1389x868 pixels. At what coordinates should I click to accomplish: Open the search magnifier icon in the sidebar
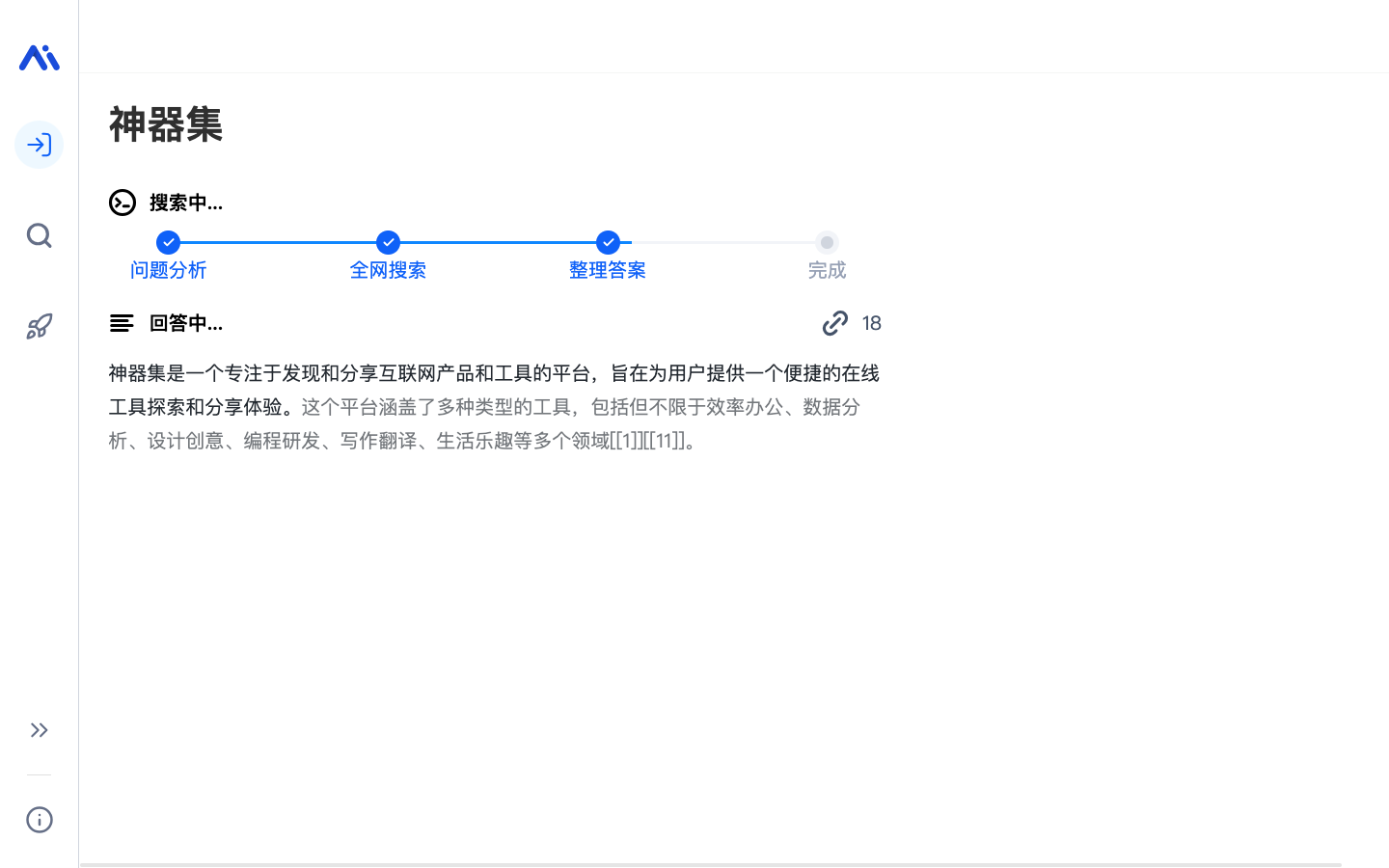point(40,235)
